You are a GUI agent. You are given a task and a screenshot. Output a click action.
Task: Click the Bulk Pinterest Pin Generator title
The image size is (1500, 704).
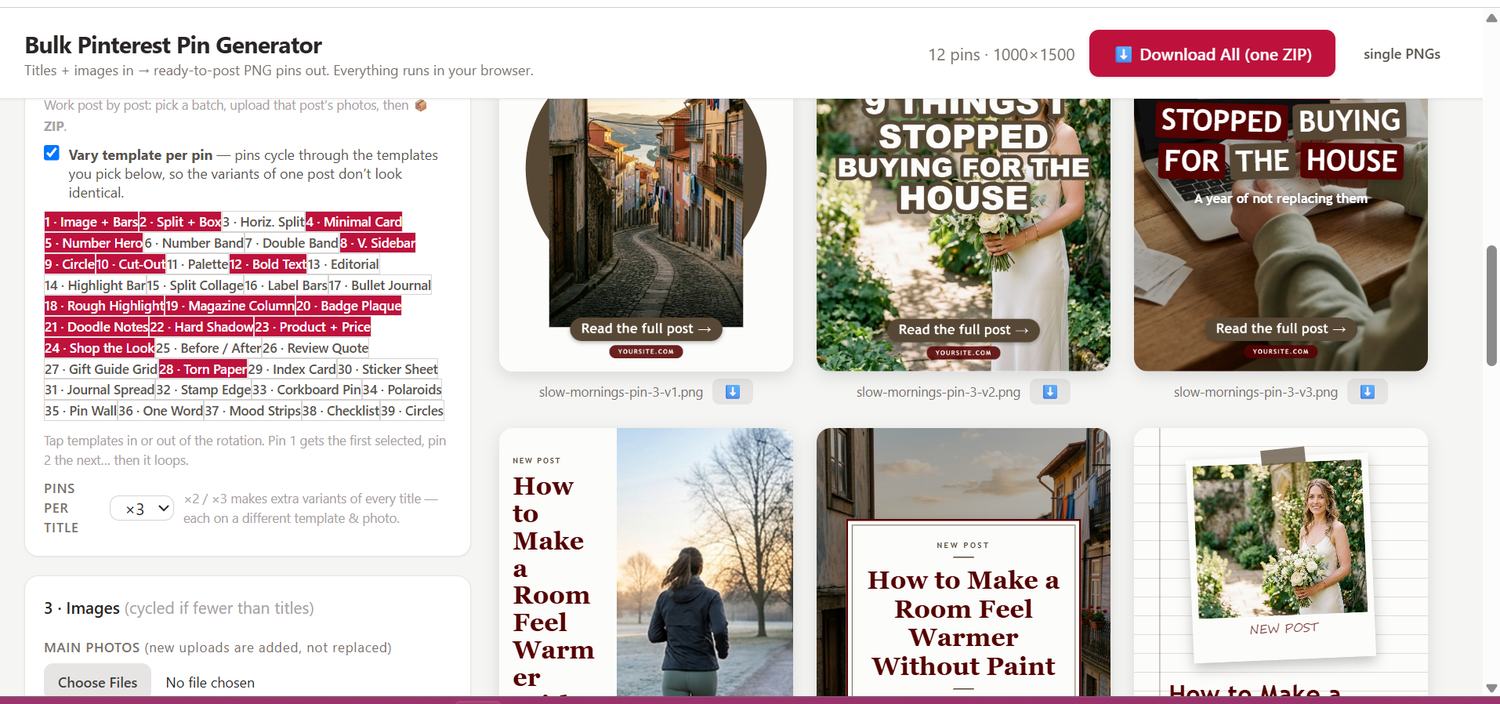pyautogui.click(x=173, y=45)
